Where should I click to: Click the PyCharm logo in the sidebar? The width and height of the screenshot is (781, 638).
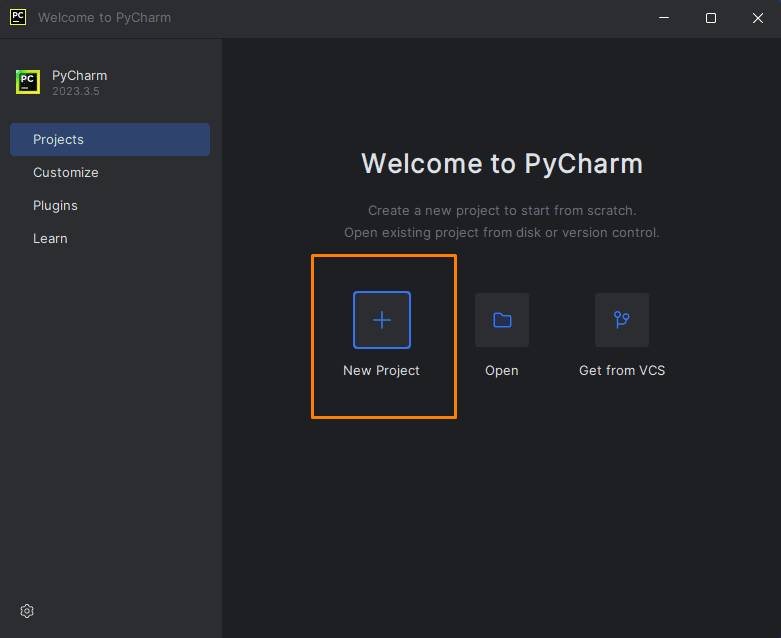[28, 82]
